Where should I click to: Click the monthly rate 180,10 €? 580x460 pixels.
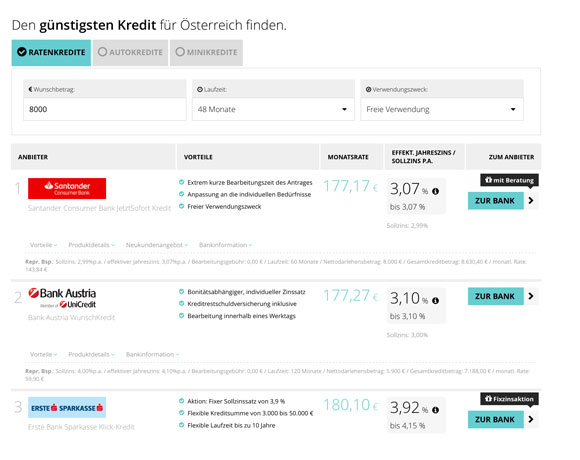point(351,405)
